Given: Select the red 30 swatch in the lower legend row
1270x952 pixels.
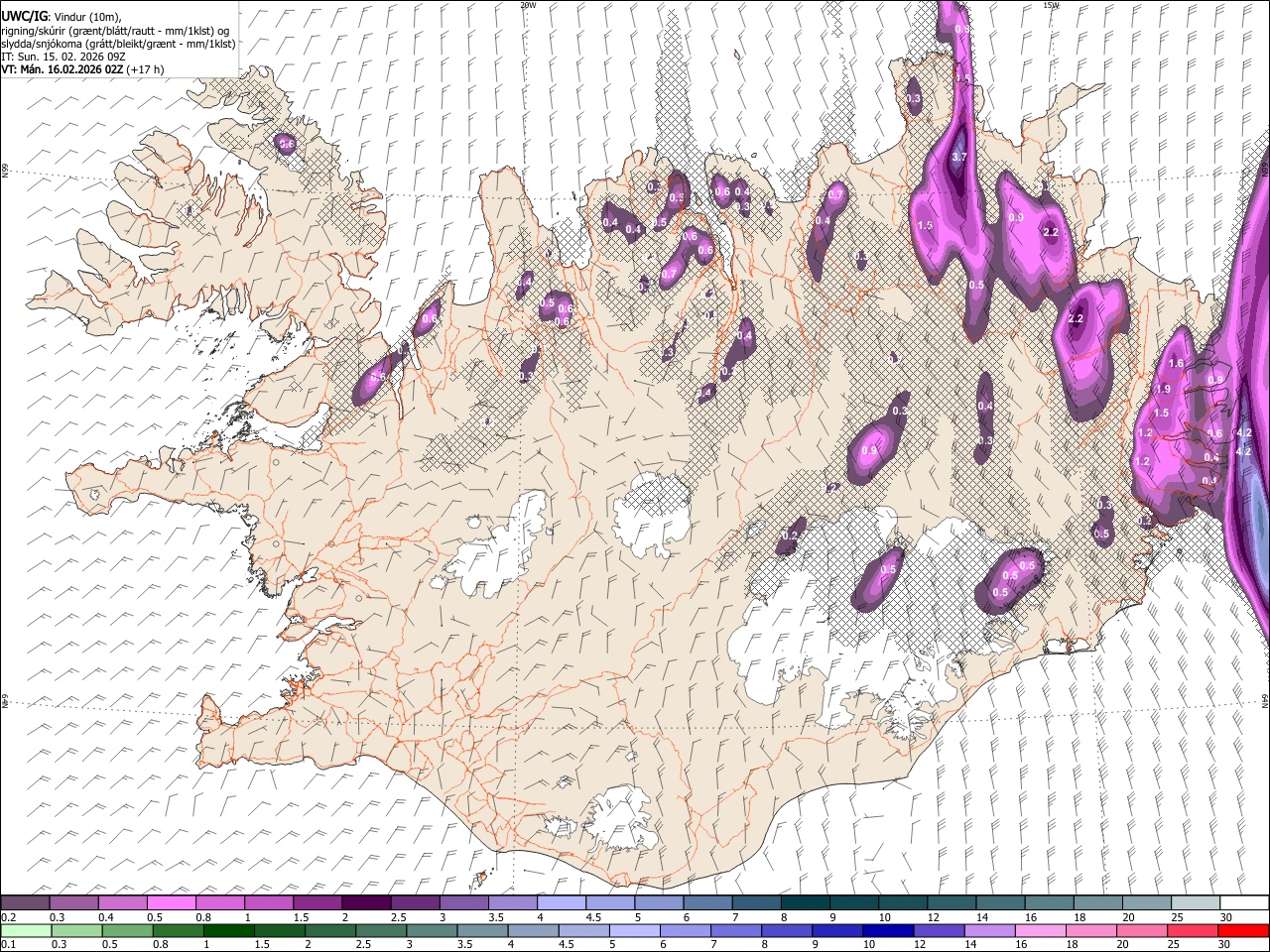Looking at the screenshot, I should point(1244,931).
